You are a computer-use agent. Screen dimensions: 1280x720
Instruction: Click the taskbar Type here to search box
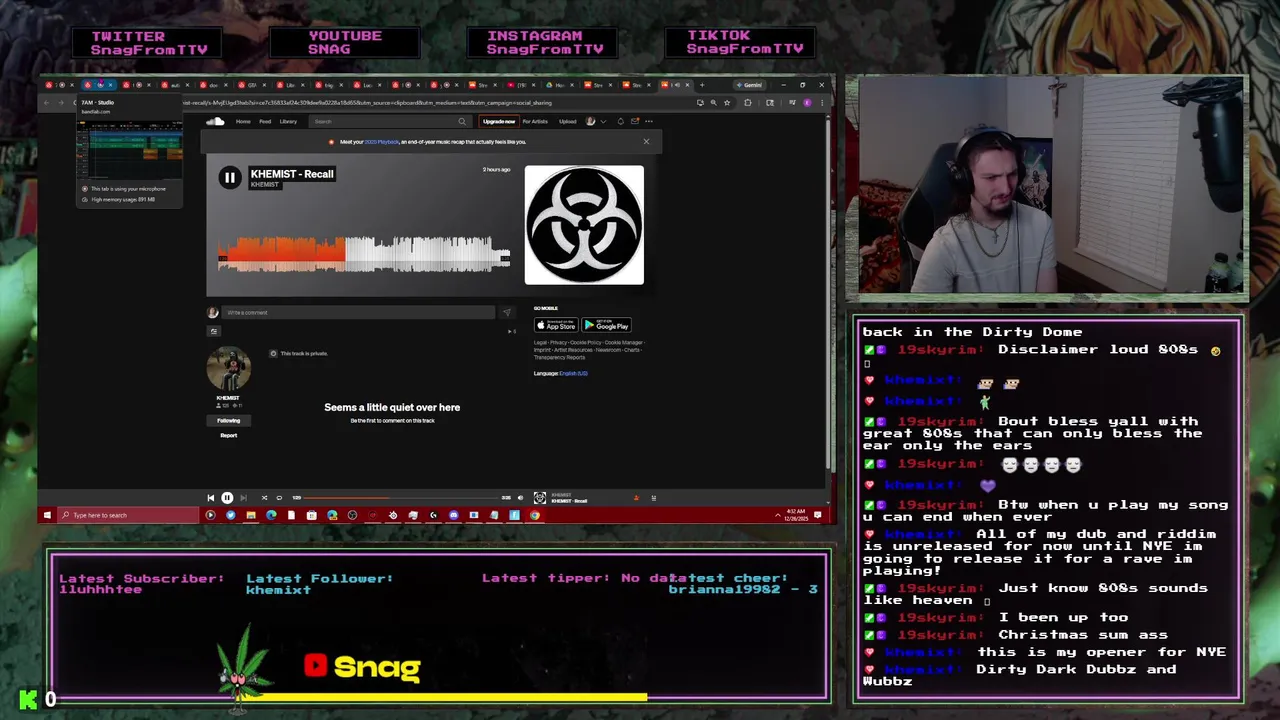[x=130, y=515]
